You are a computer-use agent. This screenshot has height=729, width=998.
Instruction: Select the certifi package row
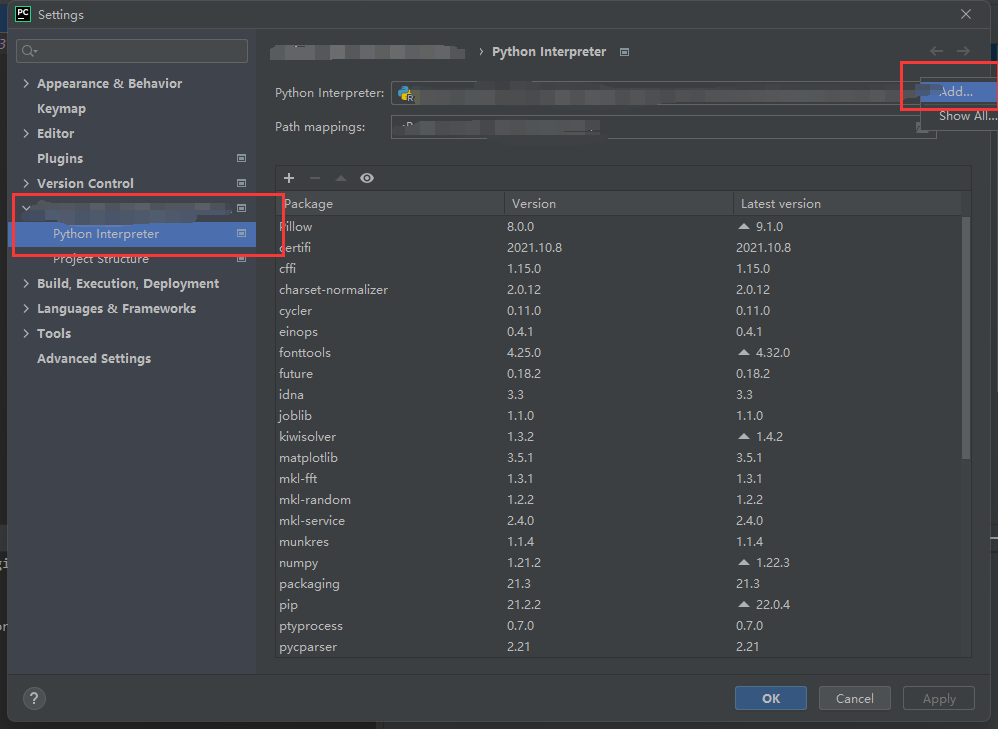tap(619, 248)
